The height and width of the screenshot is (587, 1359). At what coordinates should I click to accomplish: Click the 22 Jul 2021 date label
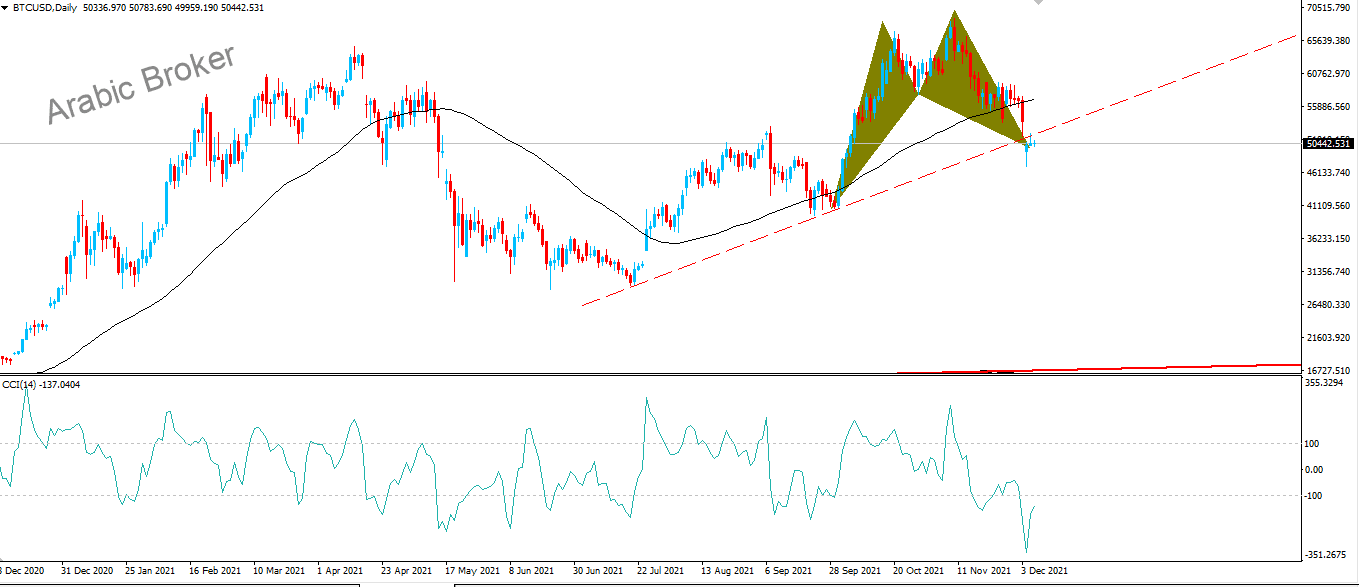click(x=662, y=570)
